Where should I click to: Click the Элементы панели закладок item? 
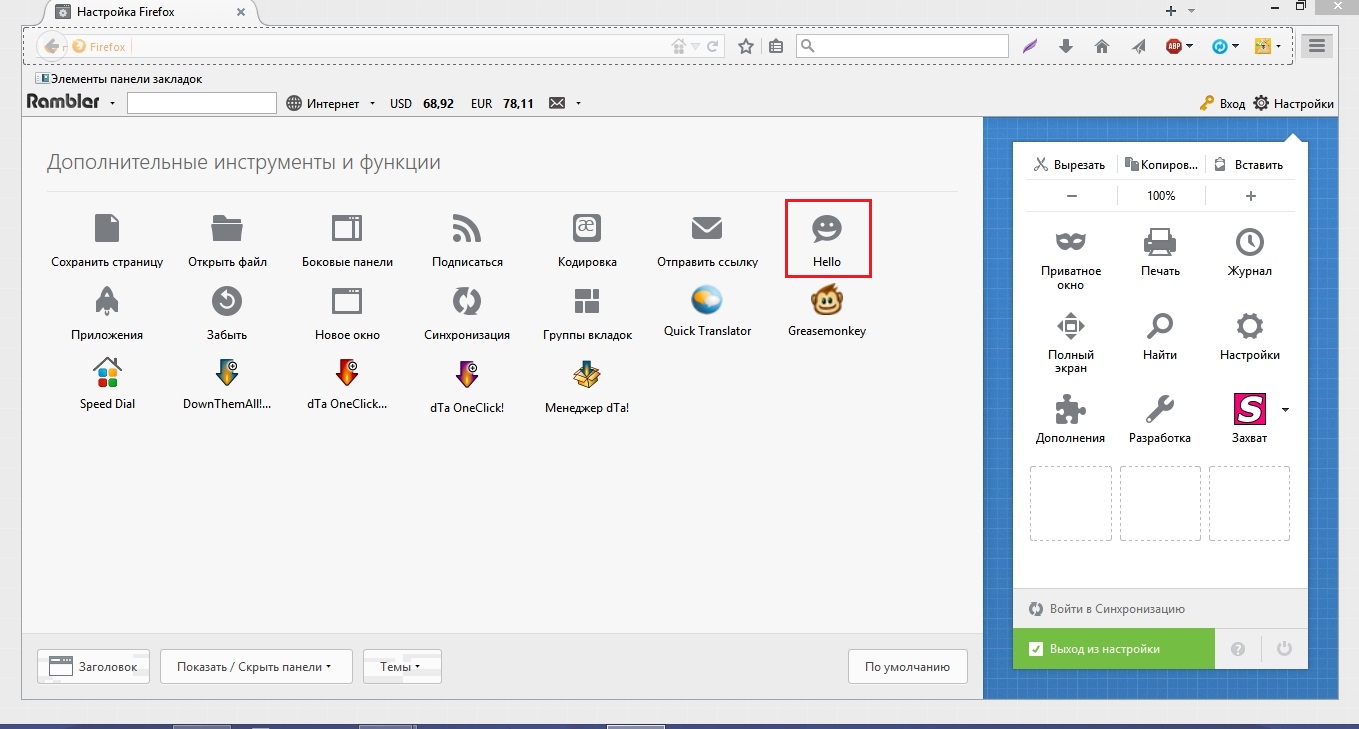point(118,78)
